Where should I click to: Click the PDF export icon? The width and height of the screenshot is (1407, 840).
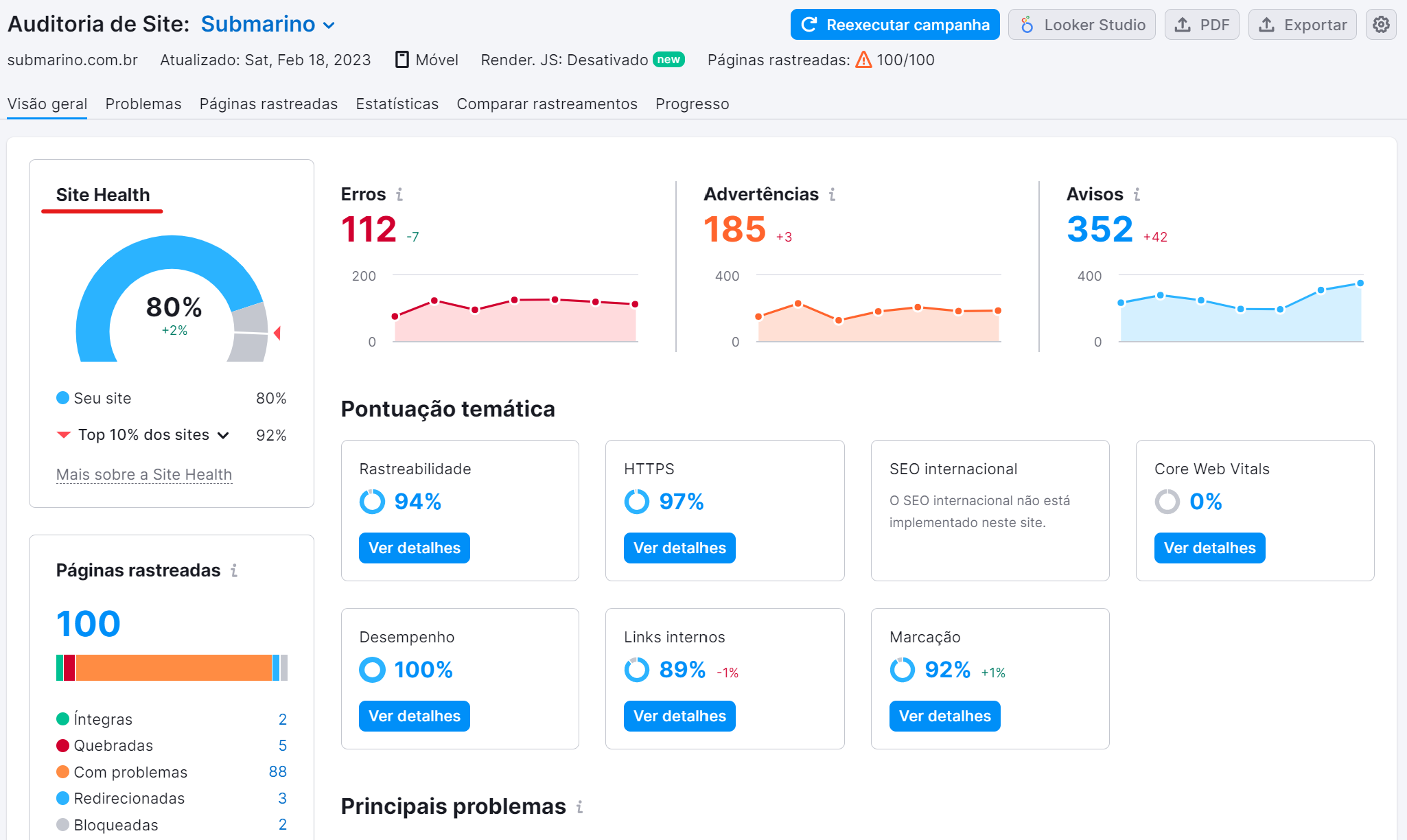[1183, 24]
